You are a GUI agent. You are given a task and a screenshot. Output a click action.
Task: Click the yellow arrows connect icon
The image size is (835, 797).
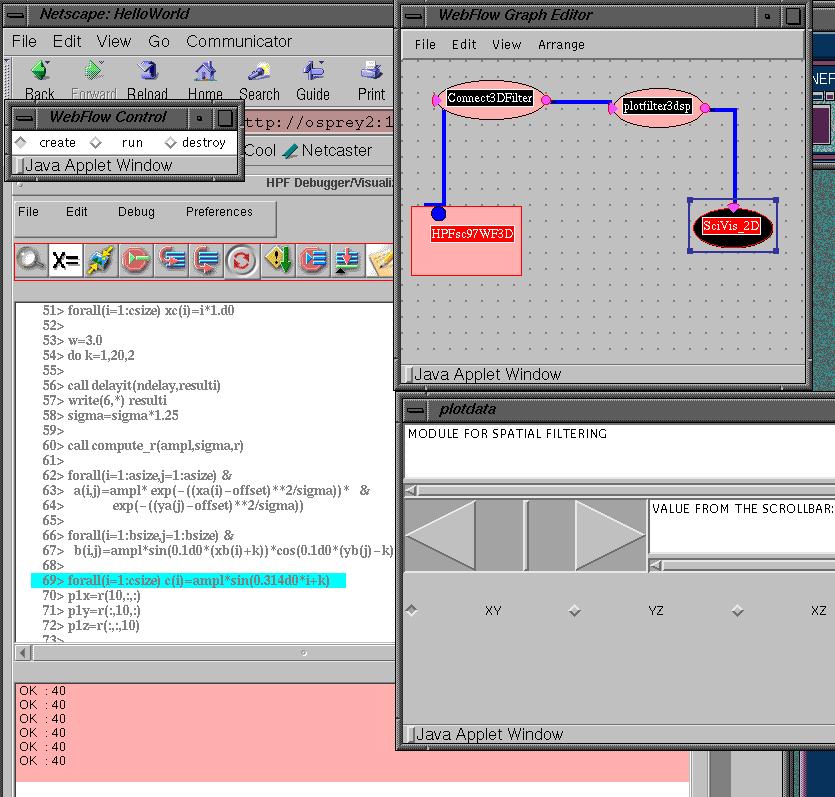pyautogui.click(x=101, y=260)
